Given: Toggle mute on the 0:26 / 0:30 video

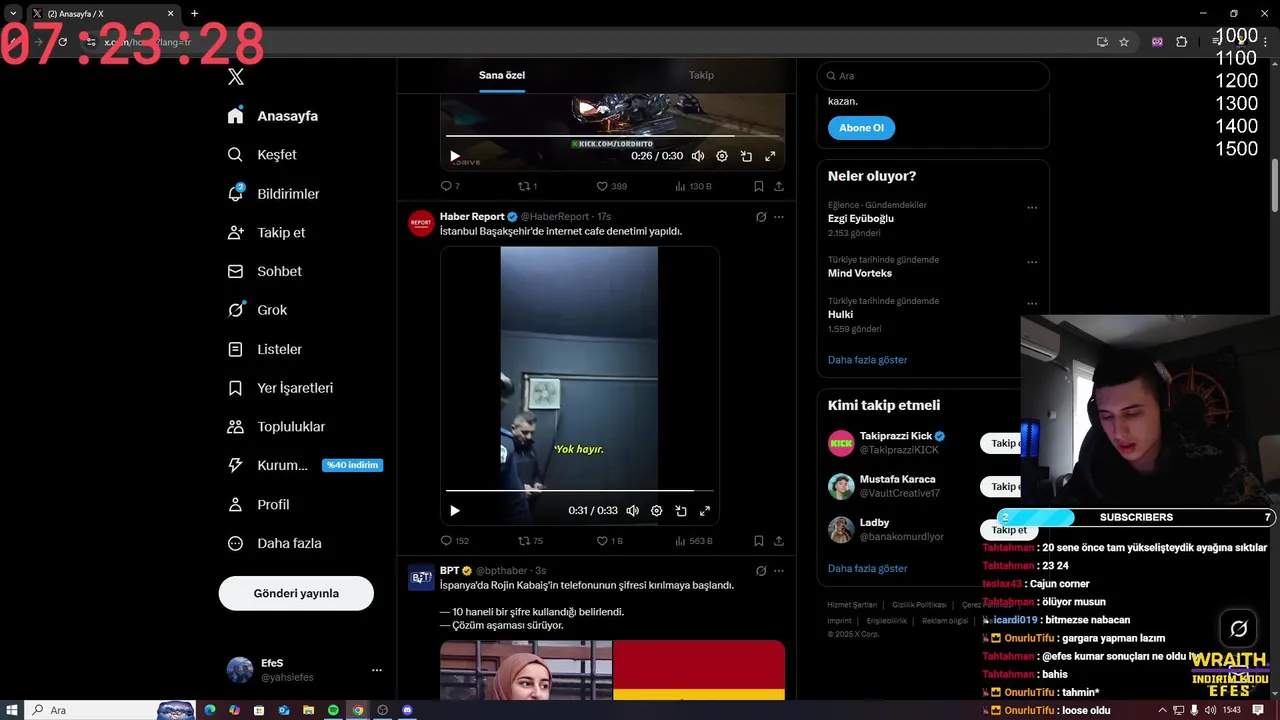Looking at the screenshot, I should point(698,156).
